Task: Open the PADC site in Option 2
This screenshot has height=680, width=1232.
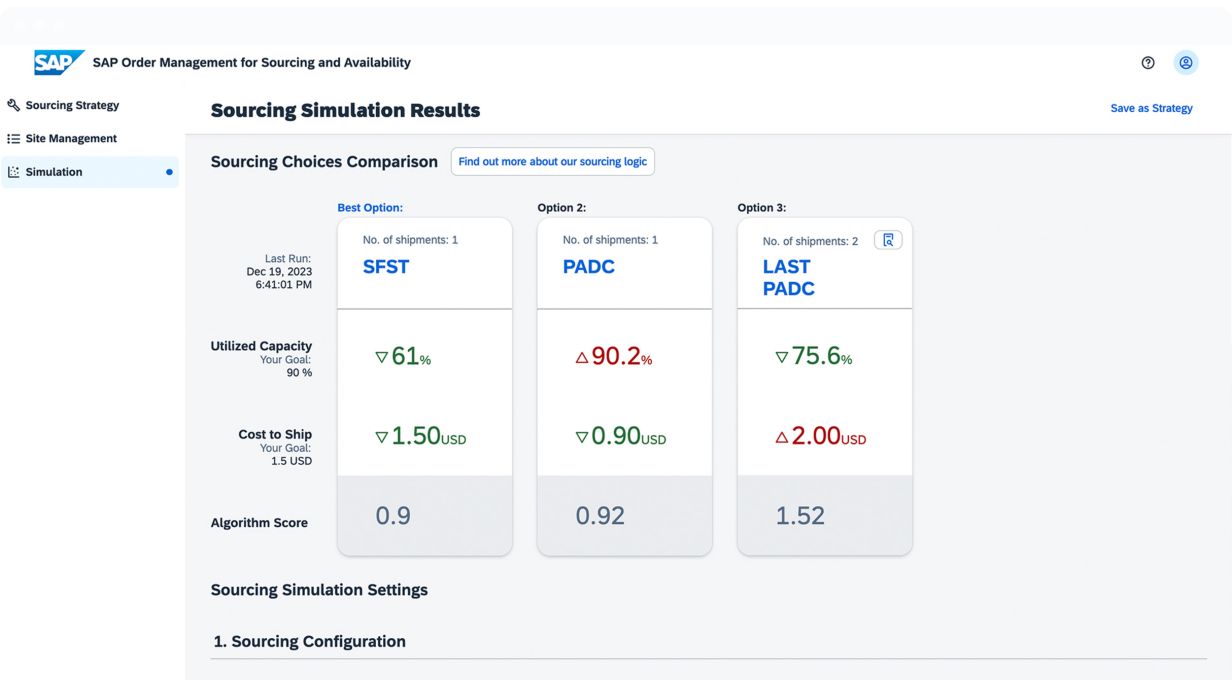Action: tap(588, 267)
